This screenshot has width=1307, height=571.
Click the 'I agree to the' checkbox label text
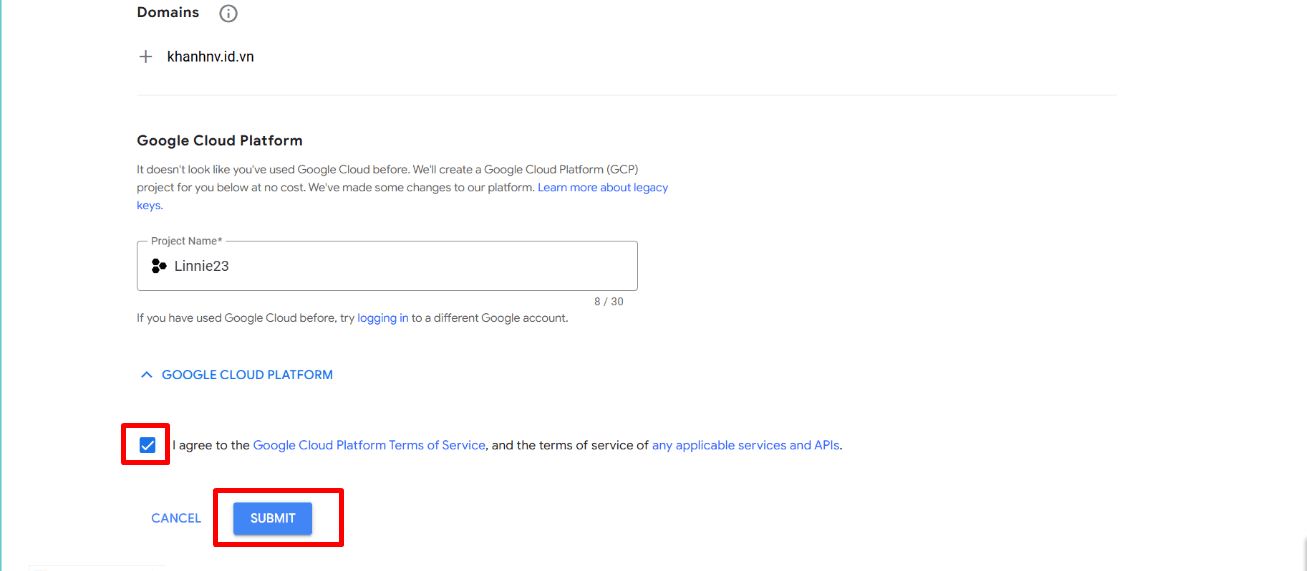pos(211,445)
